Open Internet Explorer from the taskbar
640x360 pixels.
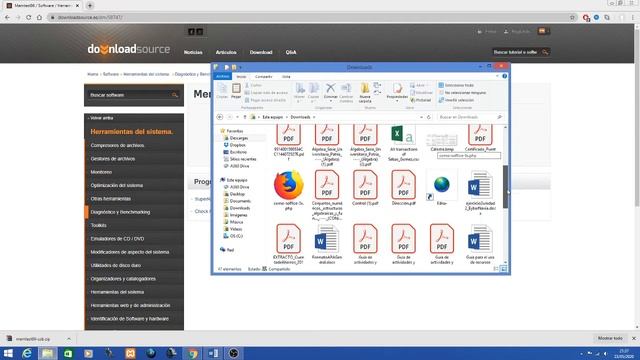pyautogui.click(x=27, y=353)
